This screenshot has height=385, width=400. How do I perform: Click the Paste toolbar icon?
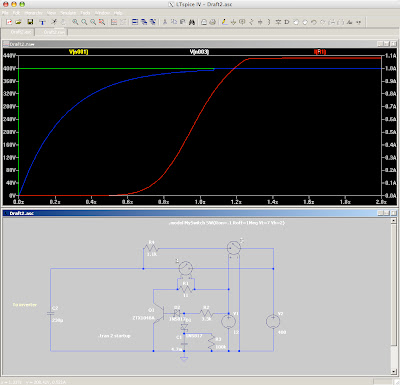click(183, 22)
